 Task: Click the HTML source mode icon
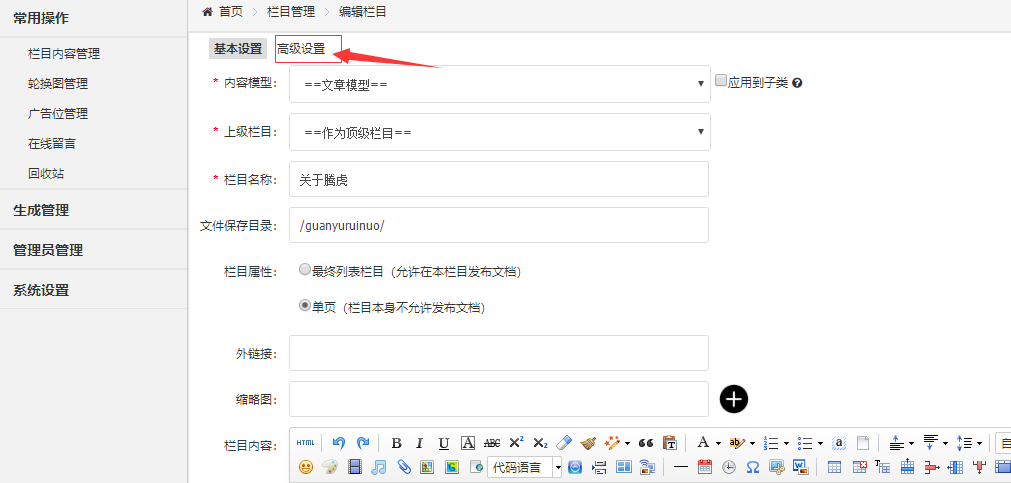(305, 443)
